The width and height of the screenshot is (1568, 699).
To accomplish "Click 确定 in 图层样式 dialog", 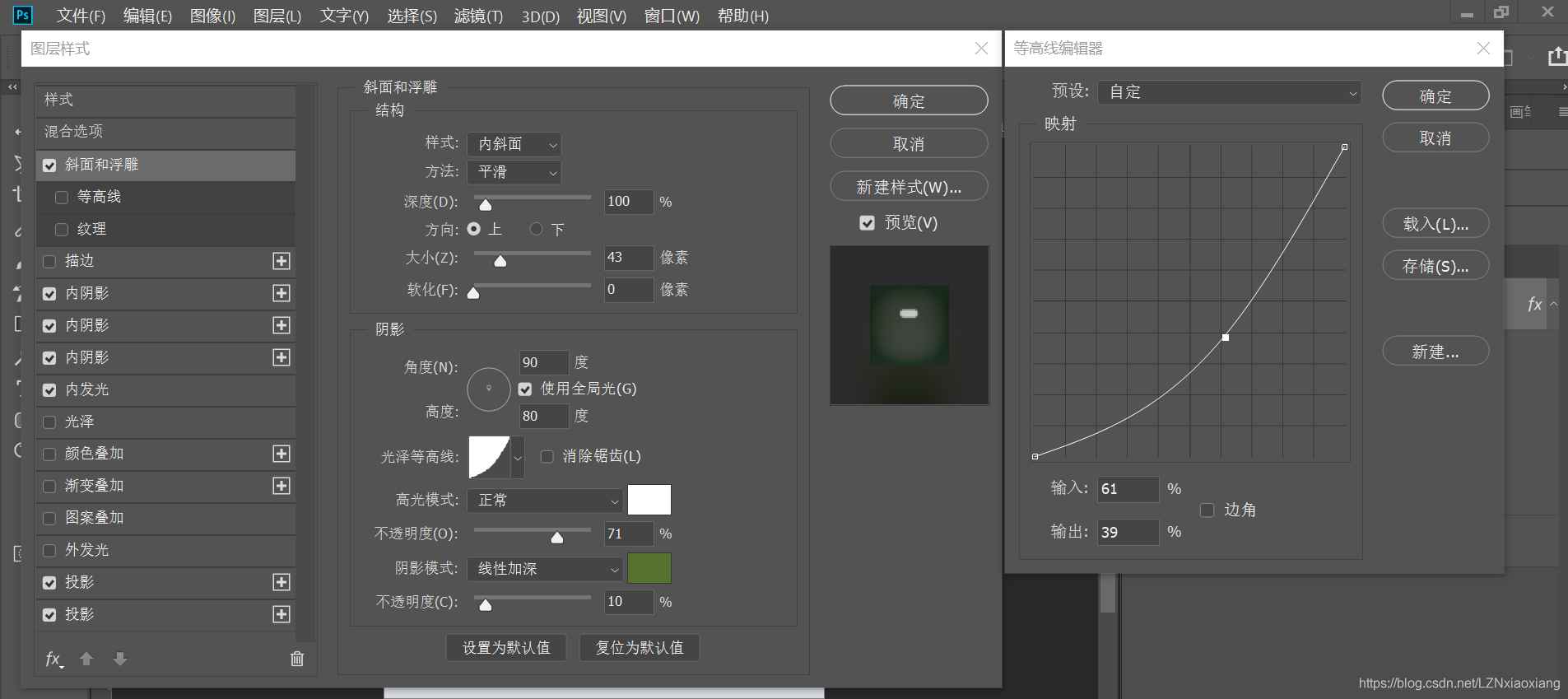I will (909, 100).
